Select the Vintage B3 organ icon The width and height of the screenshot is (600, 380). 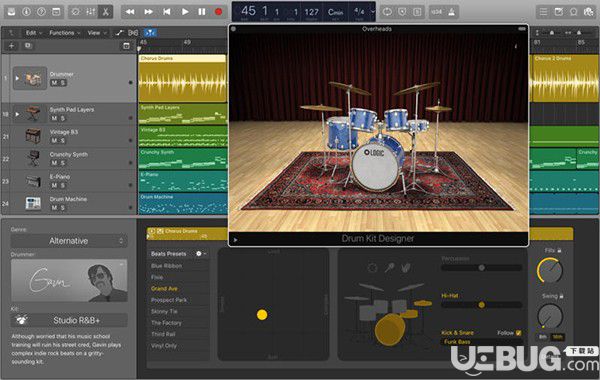(x=33, y=136)
